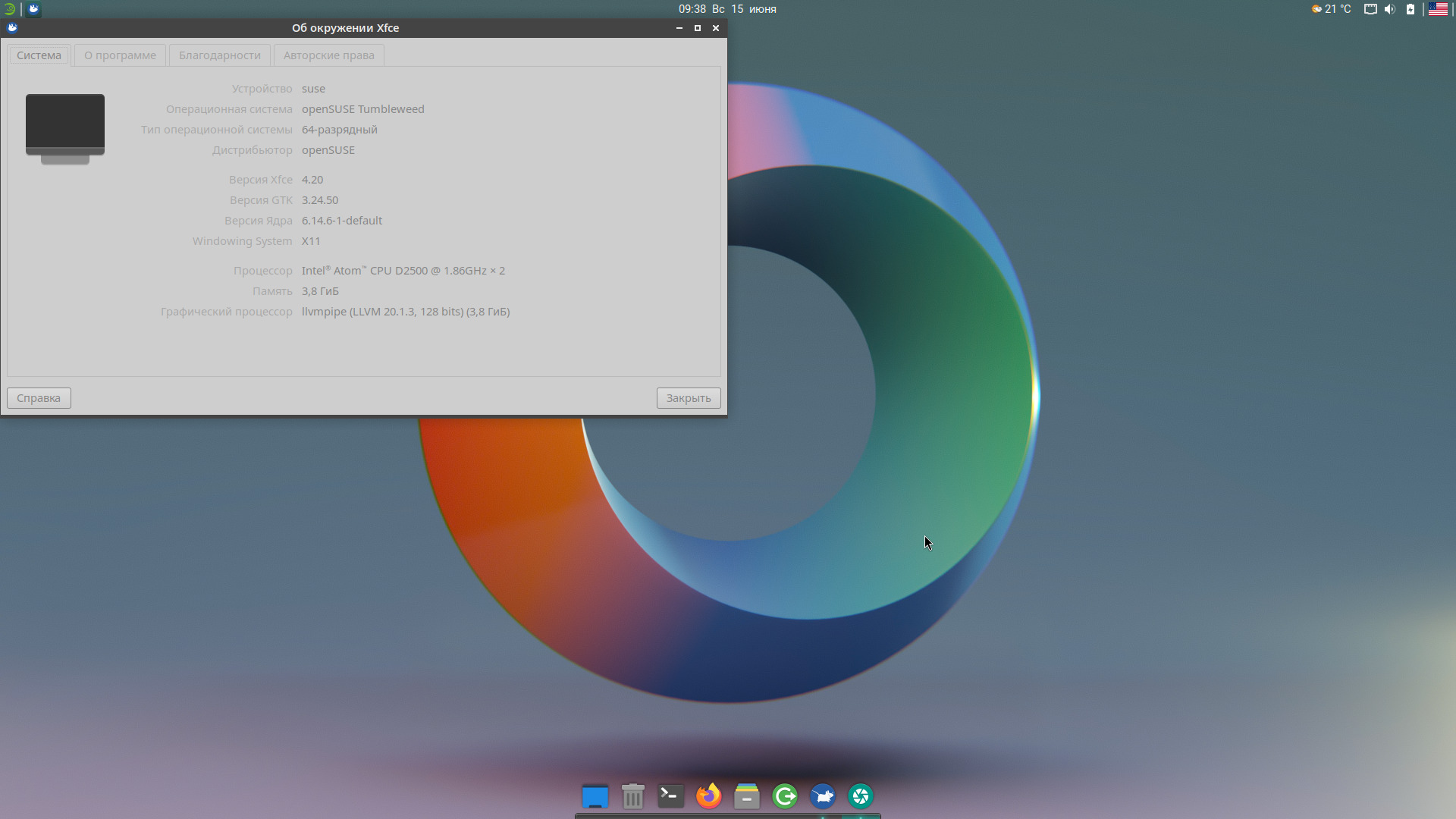
Task: Open the openSUSE applications menu icon
Action: [x=9, y=9]
